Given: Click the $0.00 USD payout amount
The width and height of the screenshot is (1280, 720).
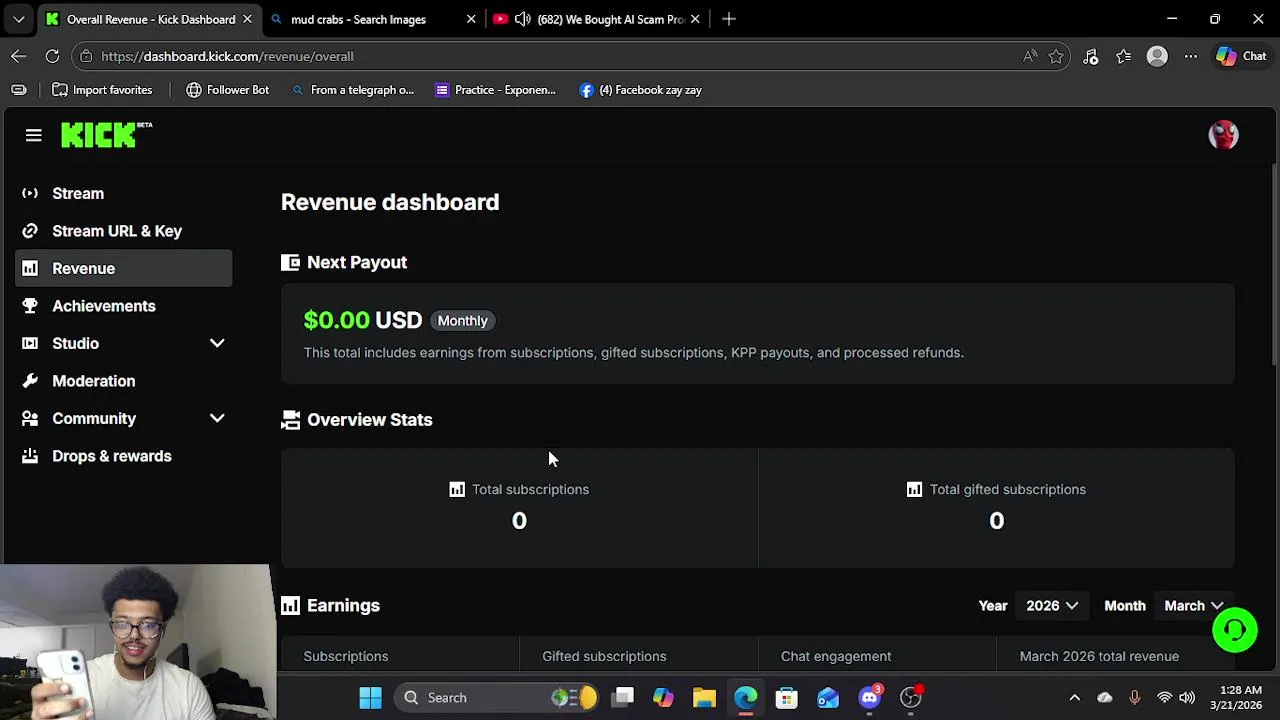Looking at the screenshot, I should 363,320.
